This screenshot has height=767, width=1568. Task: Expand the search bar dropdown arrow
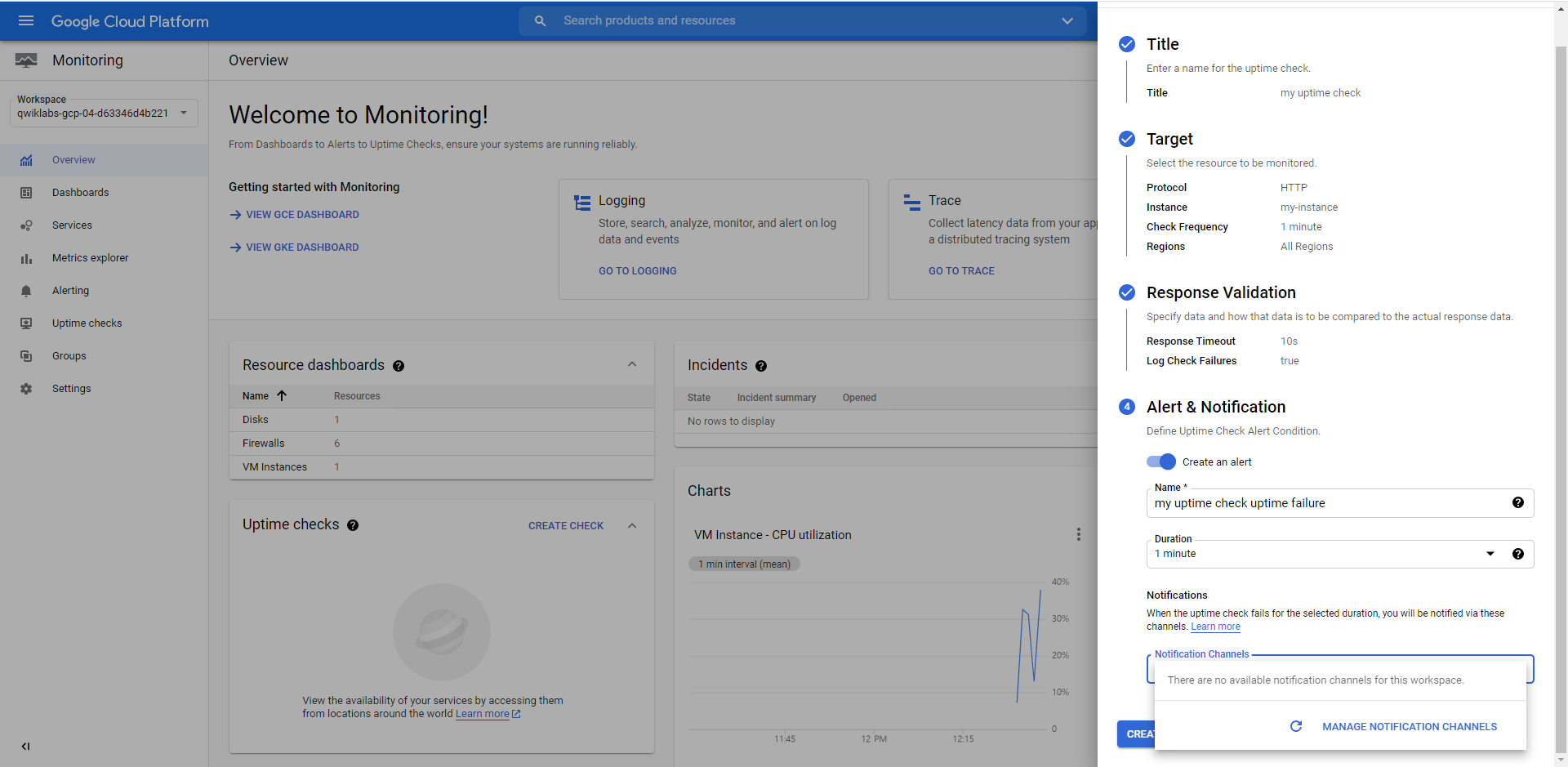(x=1067, y=21)
